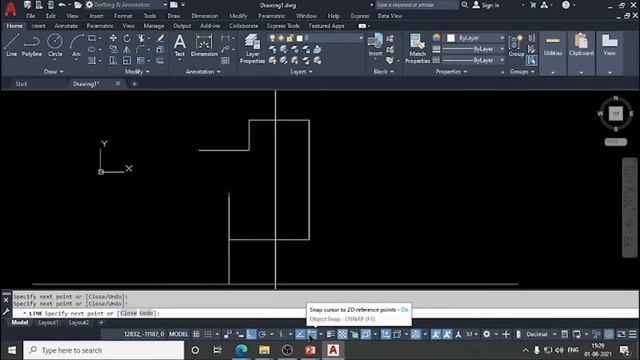Open the workspace switching gear in status bar
Viewport: 640px width, 360px height.
[487, 334]
